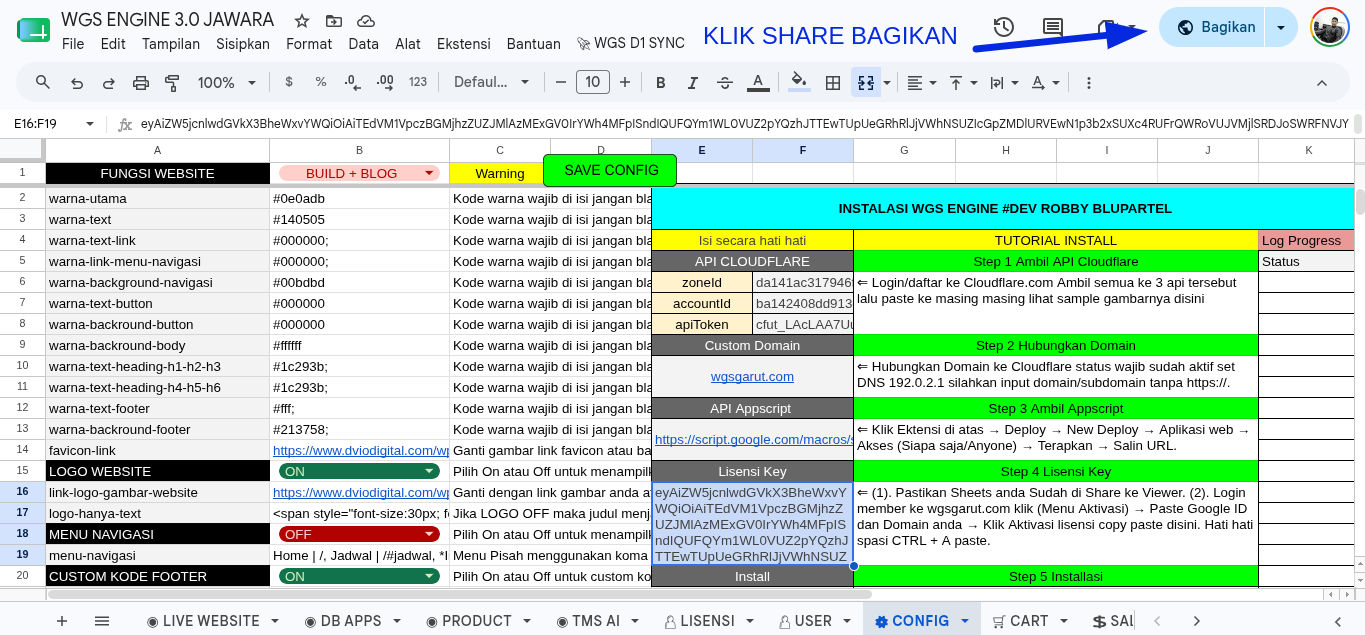
Task: Decrease font size minus button
Action: tap(561, 82)
